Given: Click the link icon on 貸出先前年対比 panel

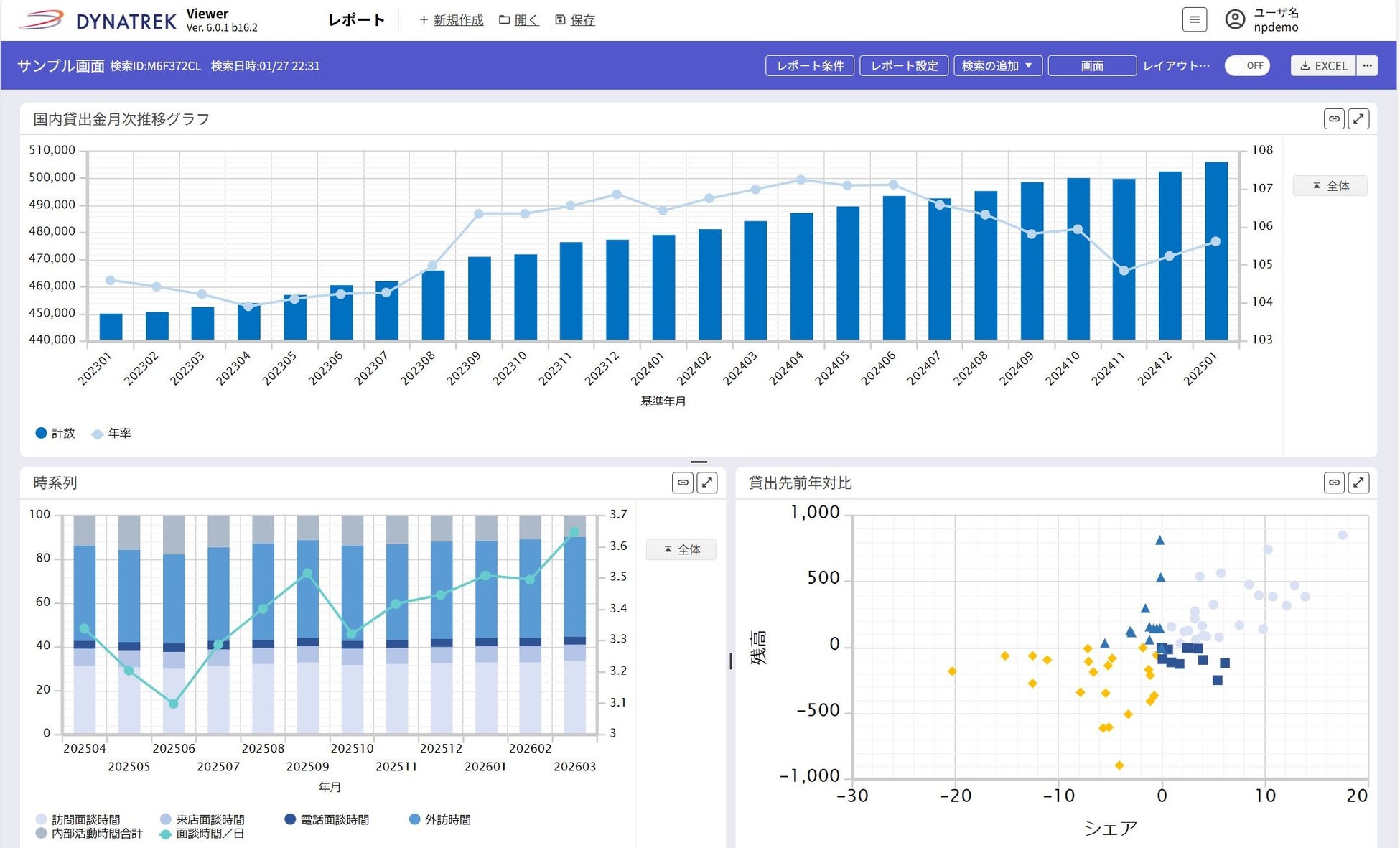Looking at the screenshot, I should pyautogui.click(x=1333, y=483).
